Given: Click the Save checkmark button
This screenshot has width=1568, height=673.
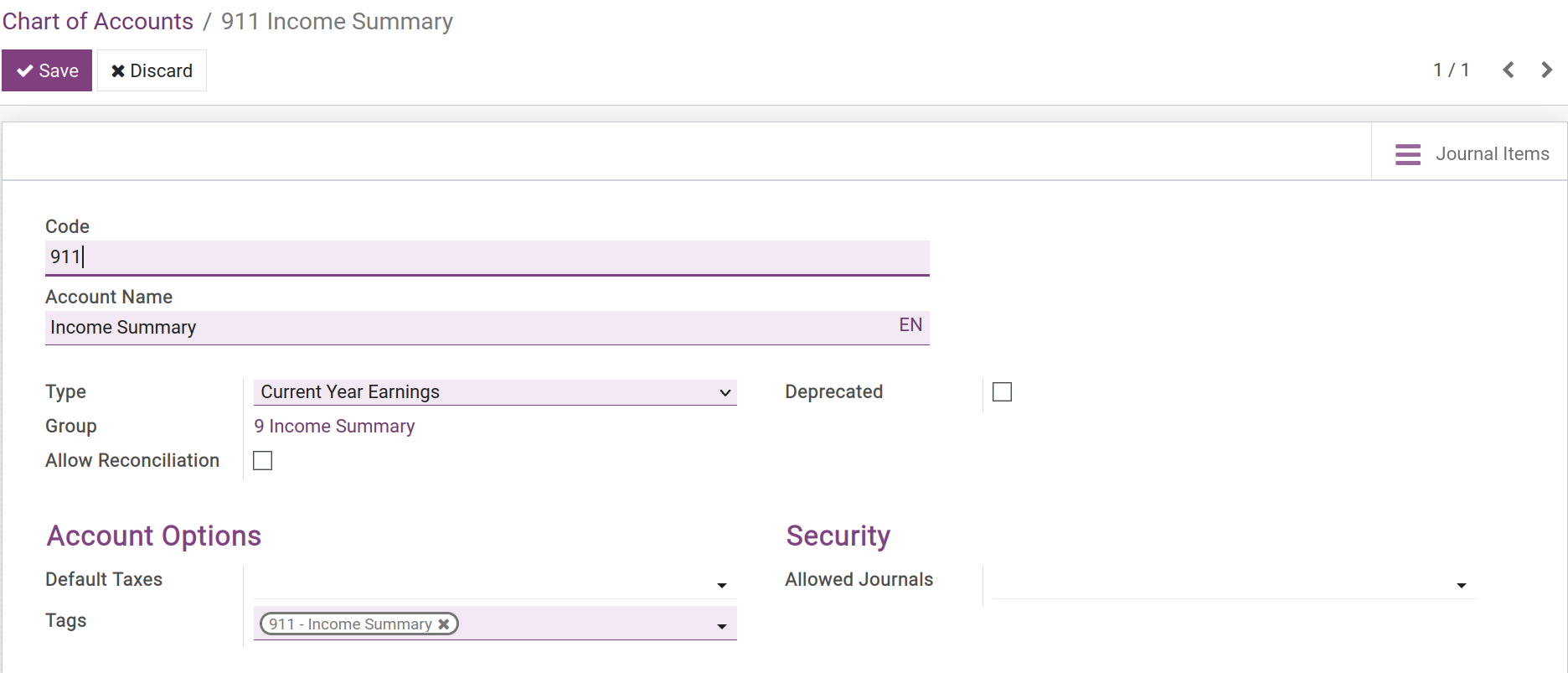Looking at the screenshot, I should pyautogui.click(x=47, y=70).
